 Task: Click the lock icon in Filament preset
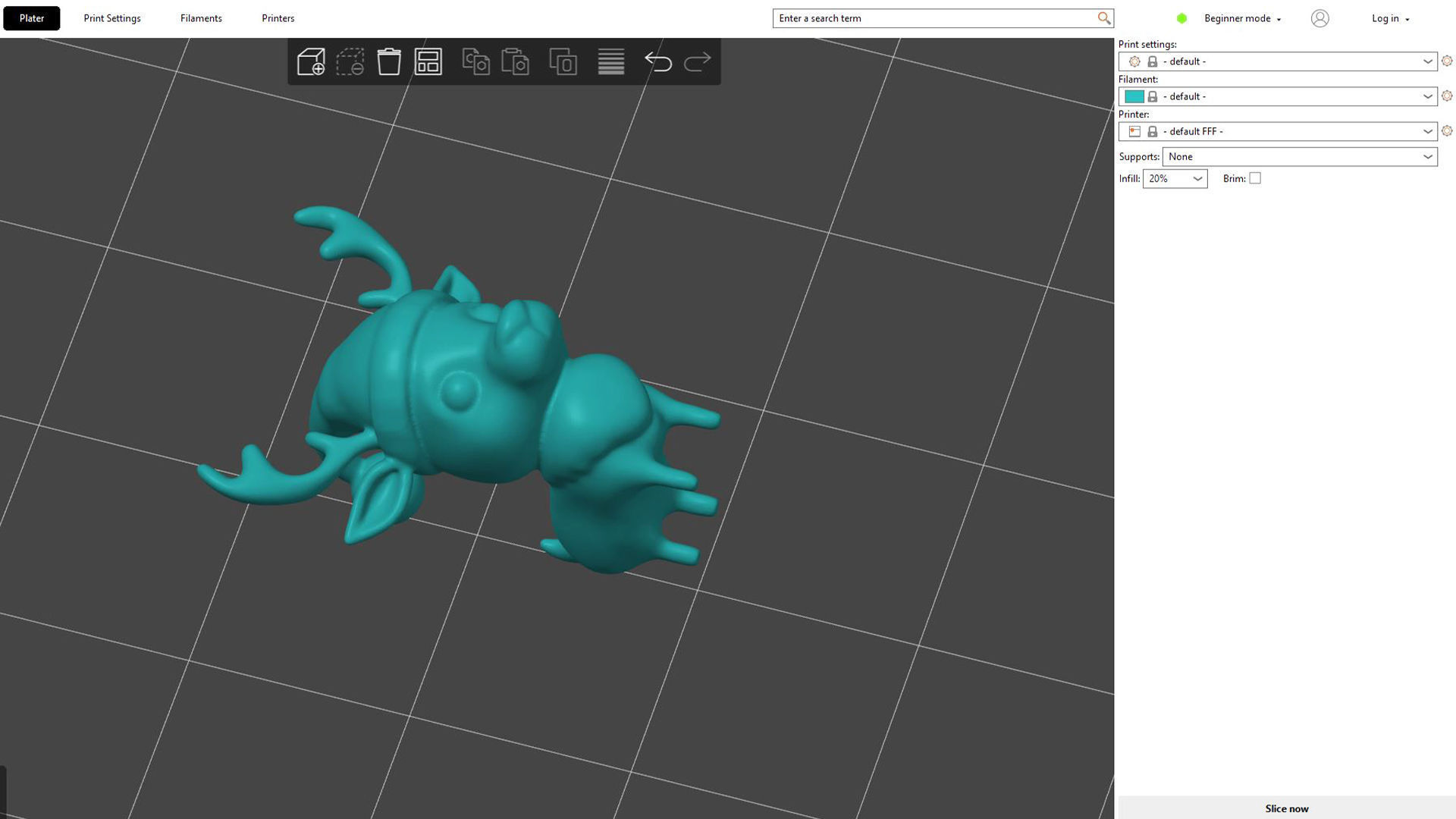coord(1153,96)
